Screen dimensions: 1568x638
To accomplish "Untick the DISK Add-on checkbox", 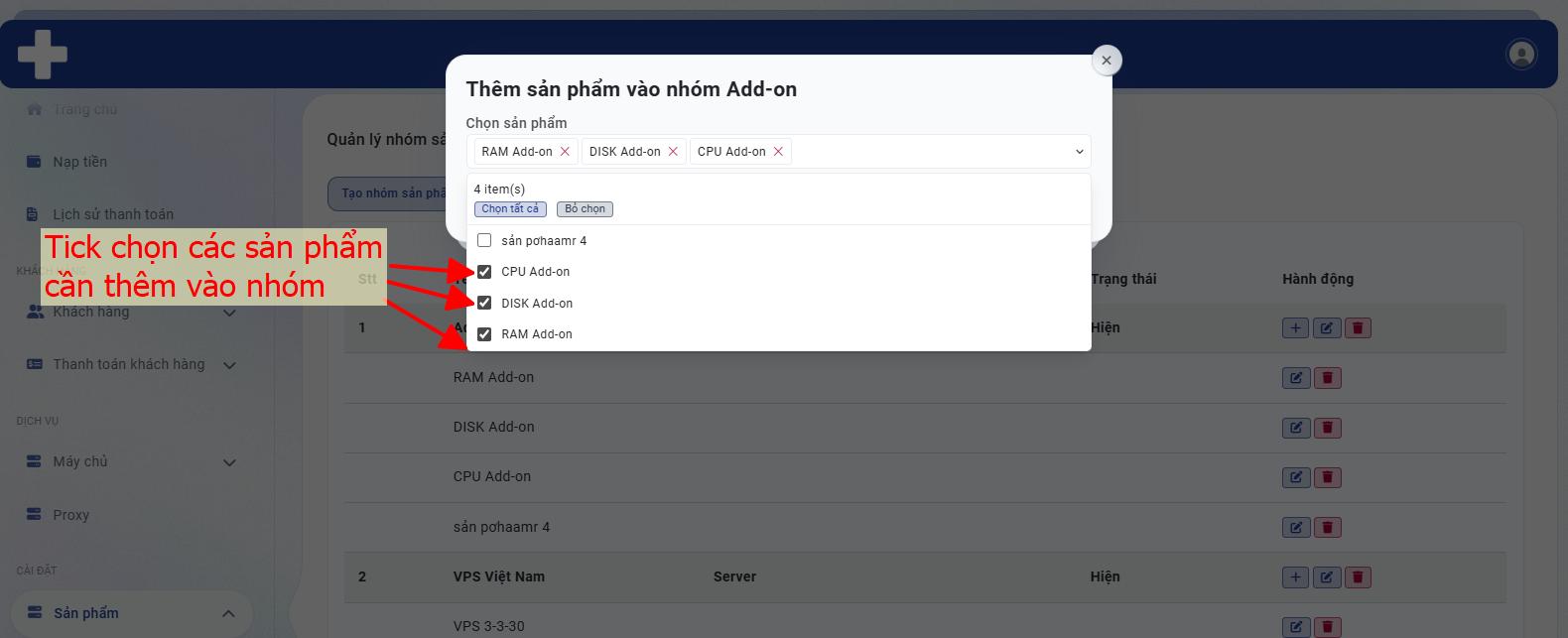I will point(484,303).
